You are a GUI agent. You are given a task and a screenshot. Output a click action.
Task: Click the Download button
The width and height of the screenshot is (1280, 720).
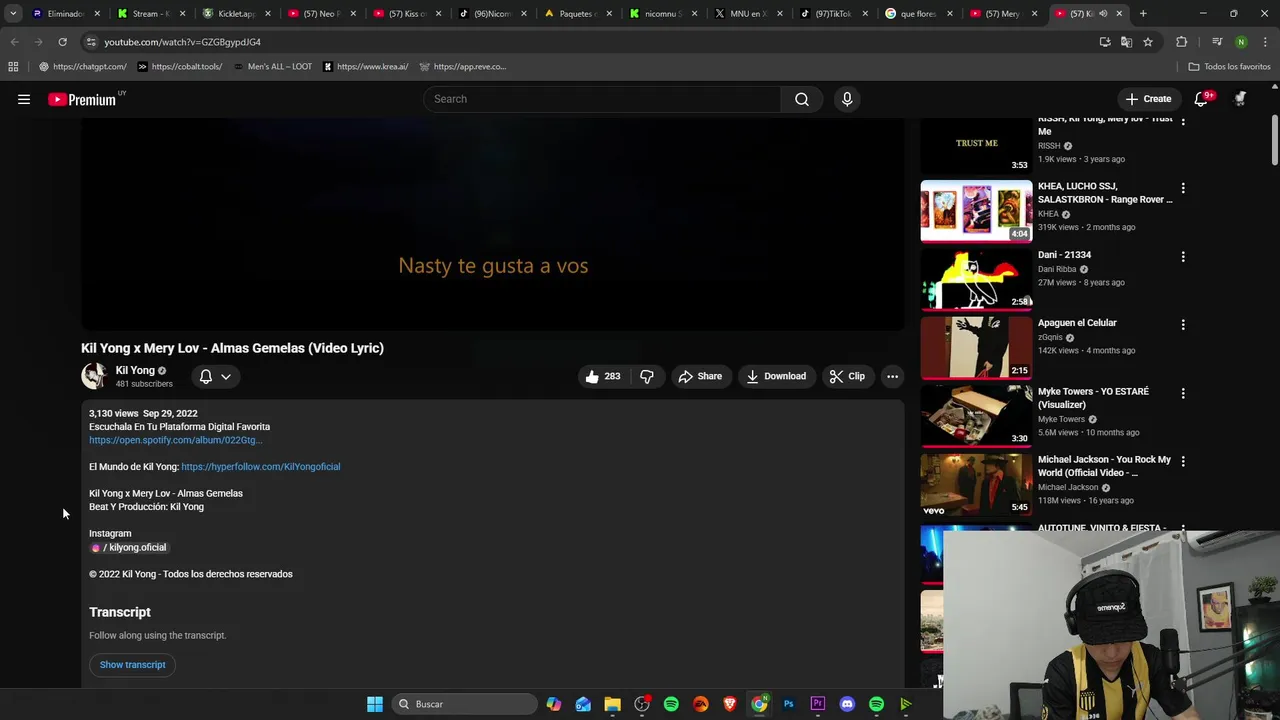click(x=776, y=376)
